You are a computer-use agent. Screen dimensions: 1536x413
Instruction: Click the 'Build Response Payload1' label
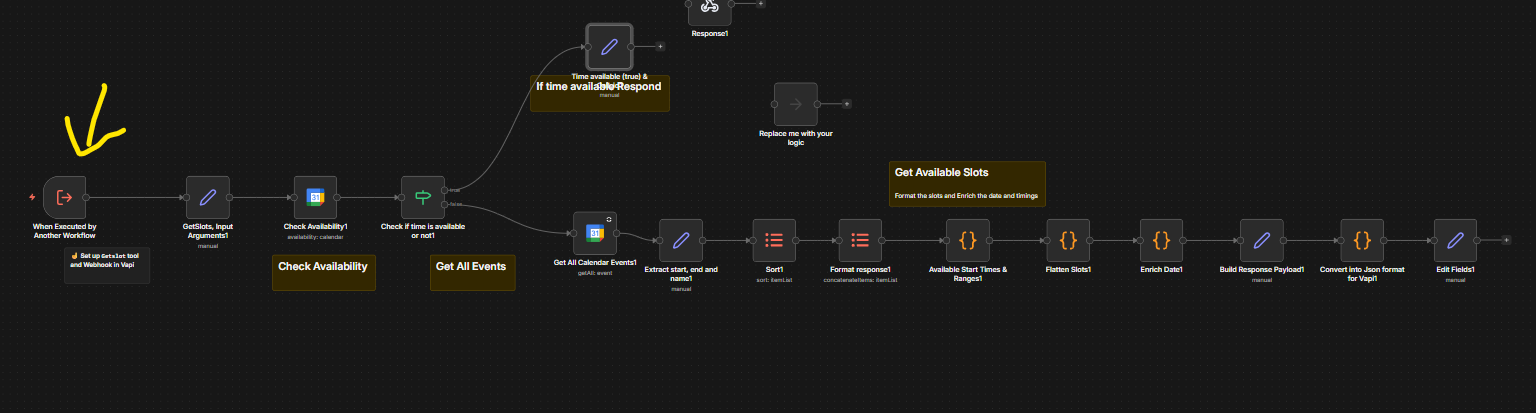1262,270
